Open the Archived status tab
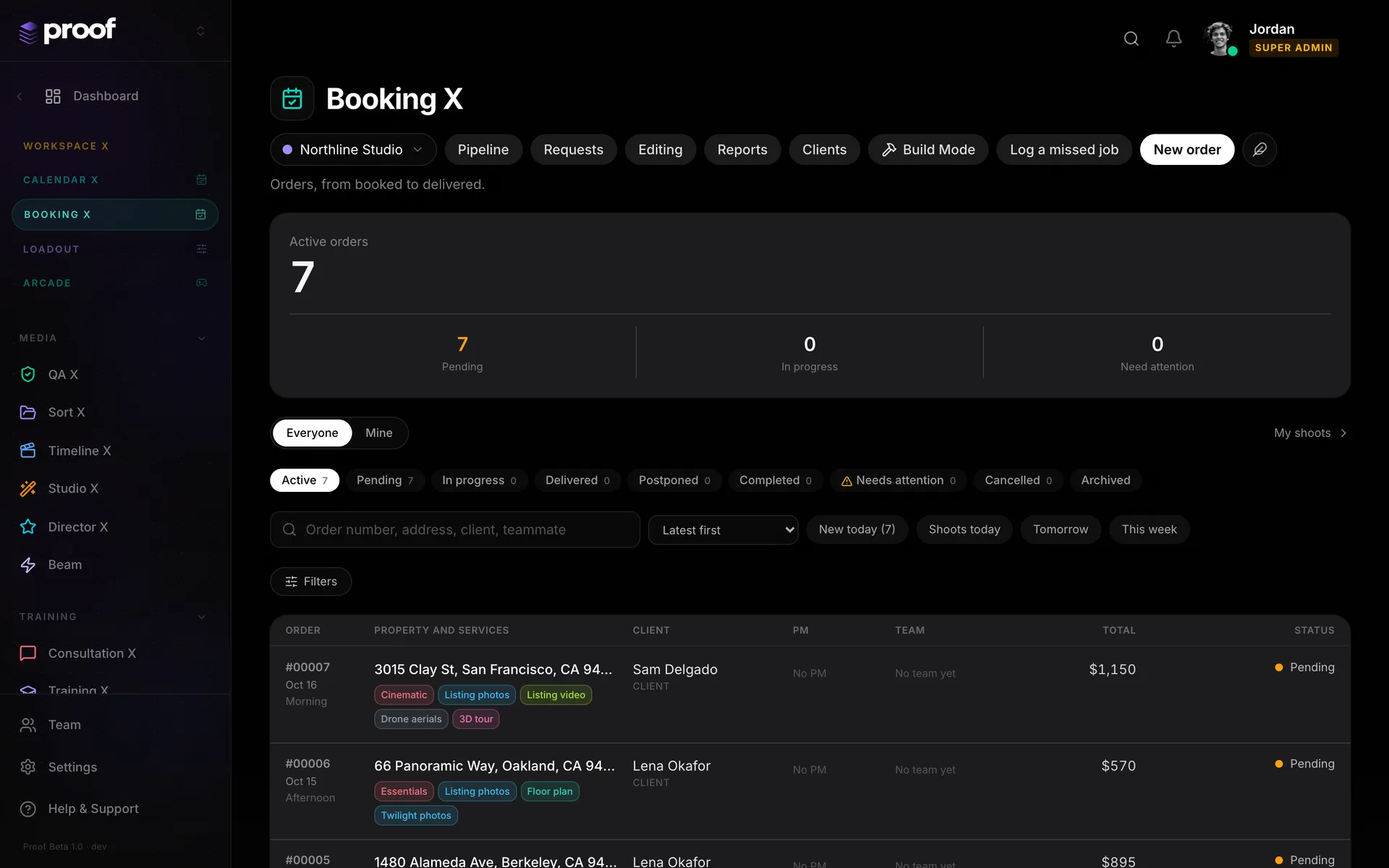The height and width of the screenshot is (868, 1389). tap(1105, 480)
